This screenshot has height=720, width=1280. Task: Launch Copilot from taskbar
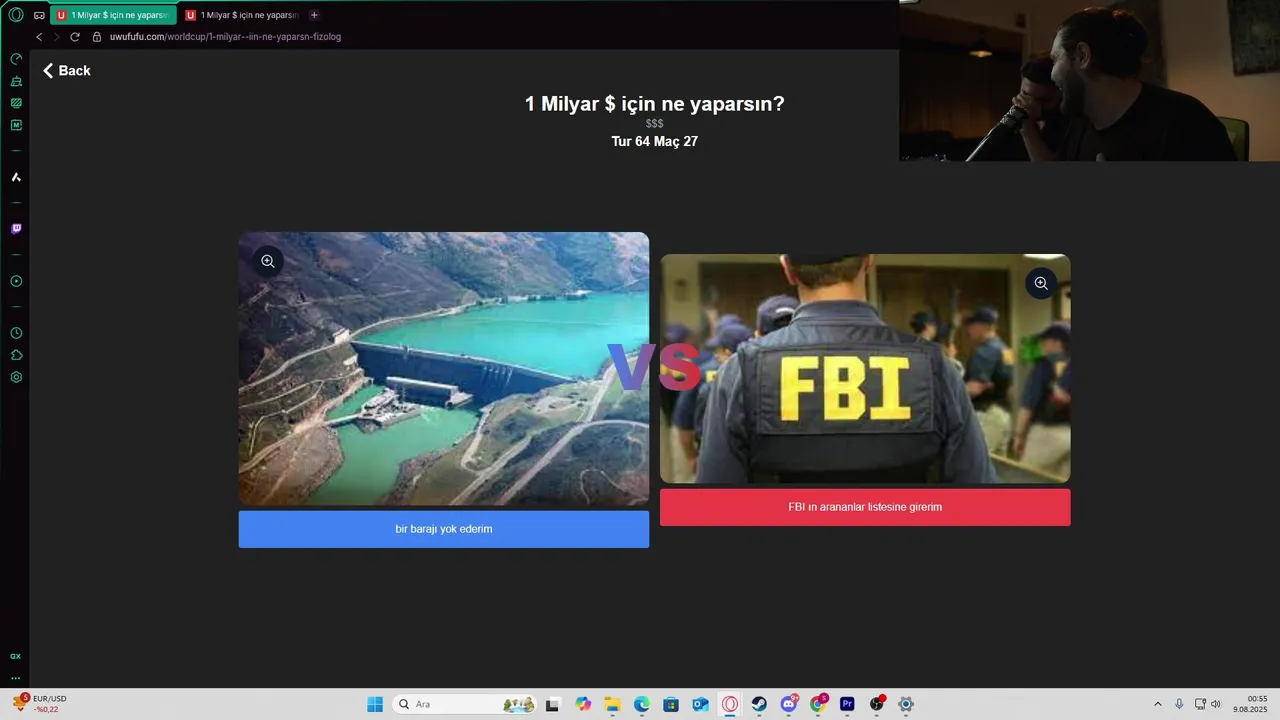click(583, 704)
